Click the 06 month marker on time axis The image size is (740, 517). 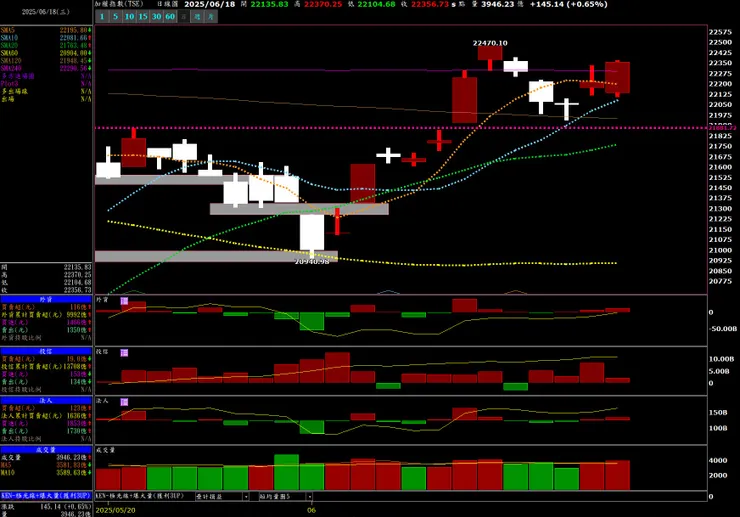coord(311,510)
